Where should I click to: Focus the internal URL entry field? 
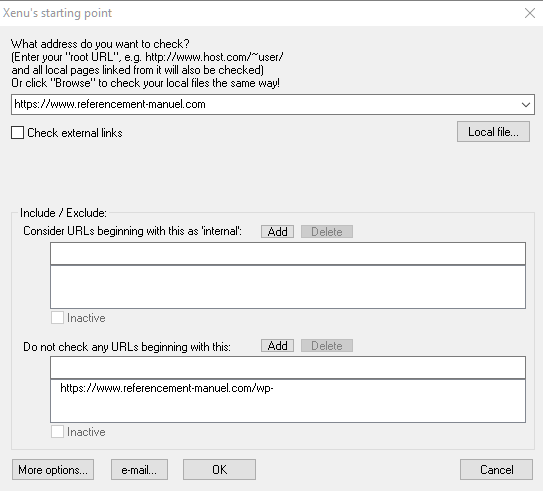click(288, 254)
